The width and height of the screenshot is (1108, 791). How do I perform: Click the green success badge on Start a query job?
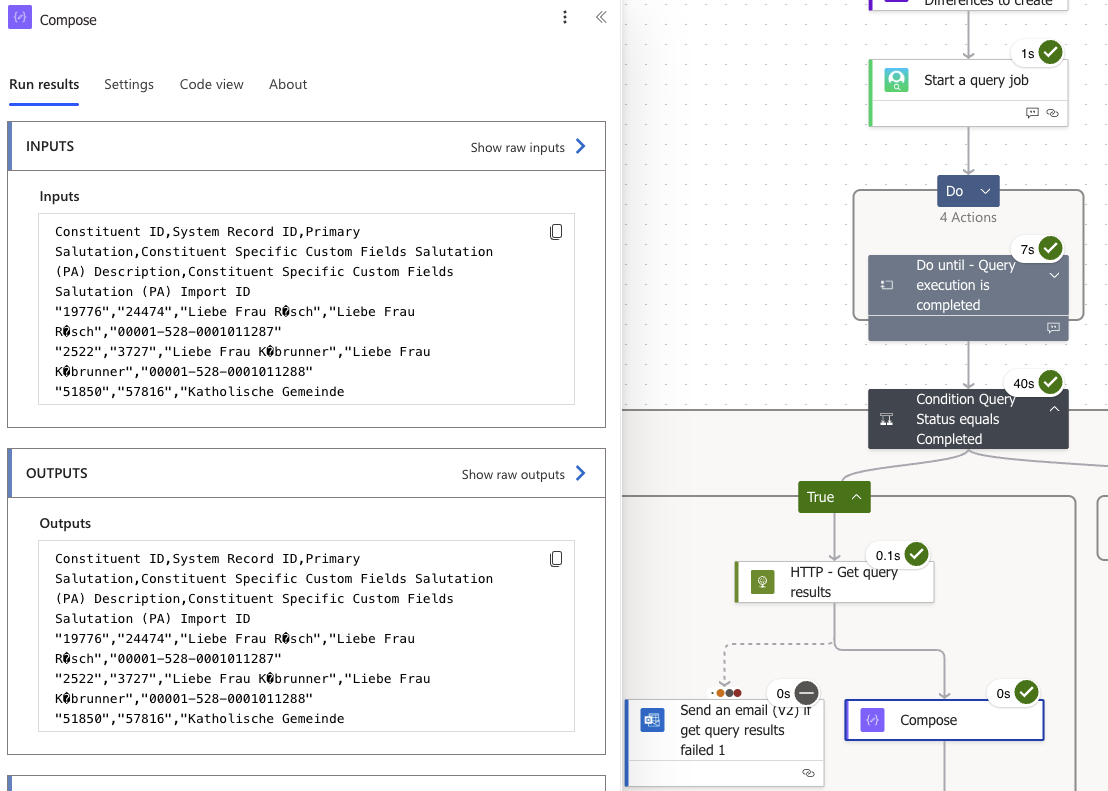coord(1048,52)
